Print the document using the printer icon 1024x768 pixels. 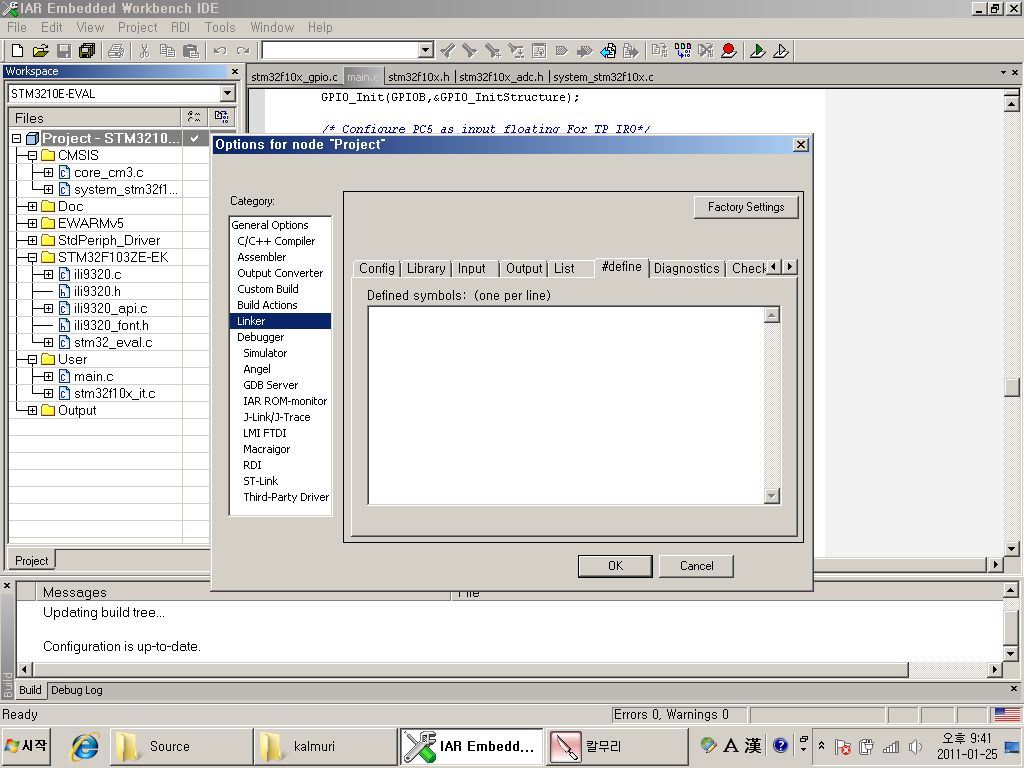tap(116, 51)
